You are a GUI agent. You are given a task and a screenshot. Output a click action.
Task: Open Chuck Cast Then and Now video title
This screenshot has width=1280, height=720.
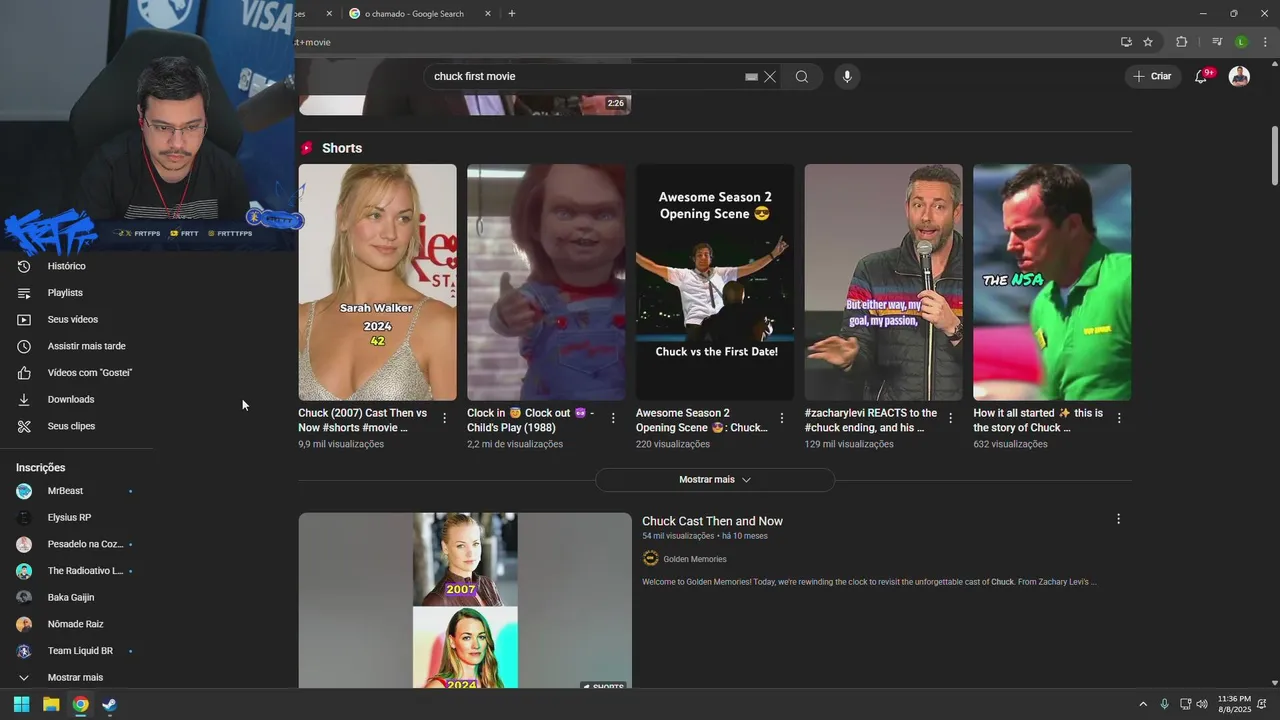point(712,521)
